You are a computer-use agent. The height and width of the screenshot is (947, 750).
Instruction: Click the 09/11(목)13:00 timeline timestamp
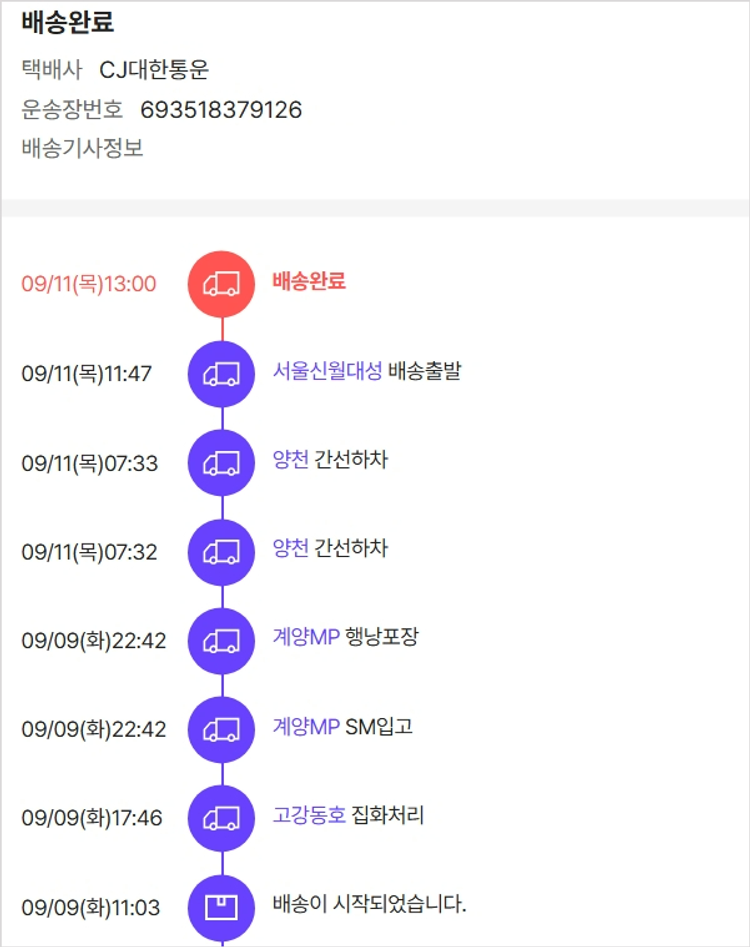tap(89, 284)
